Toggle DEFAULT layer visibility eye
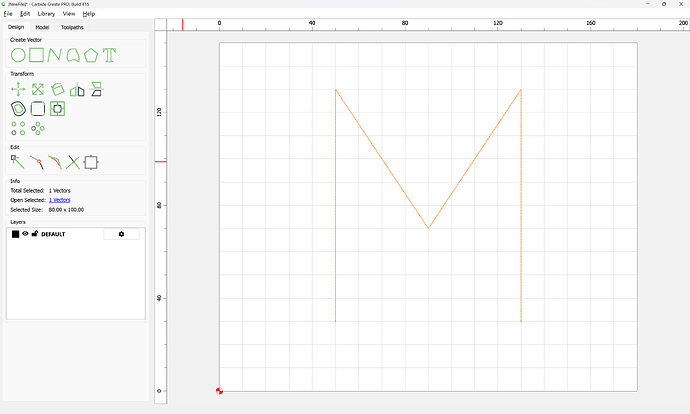The height and width of the screenshot is (414, 690). tap(25, 234)
